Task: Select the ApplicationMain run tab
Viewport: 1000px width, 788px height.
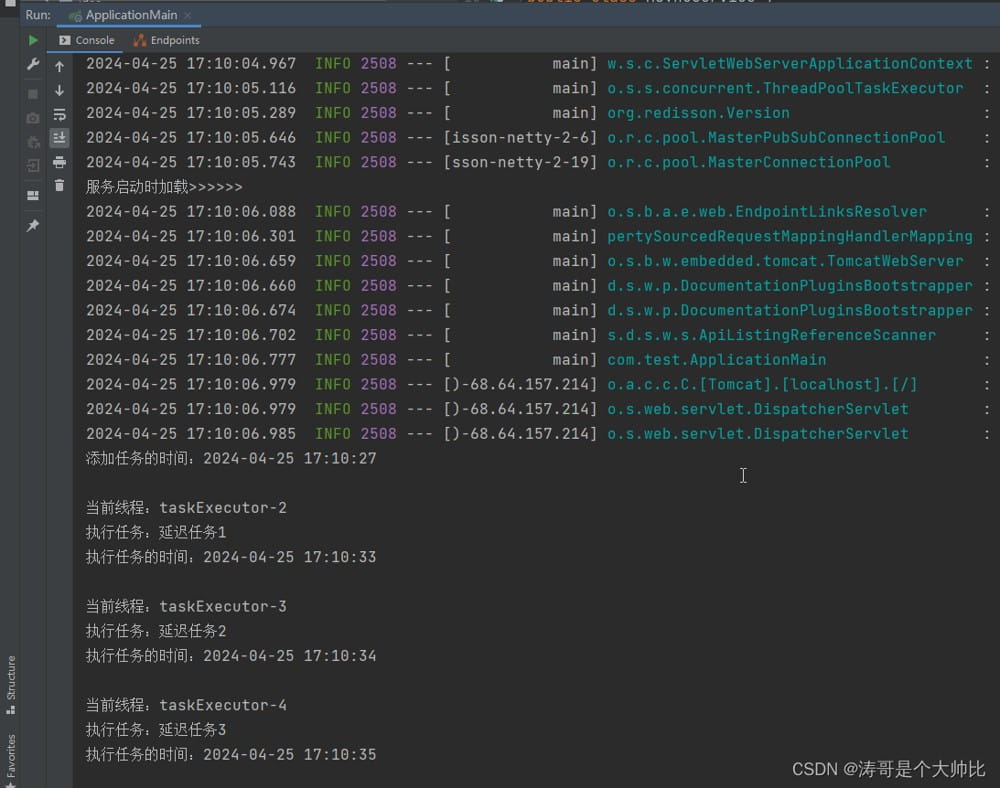Action: (x=131, y=15)
